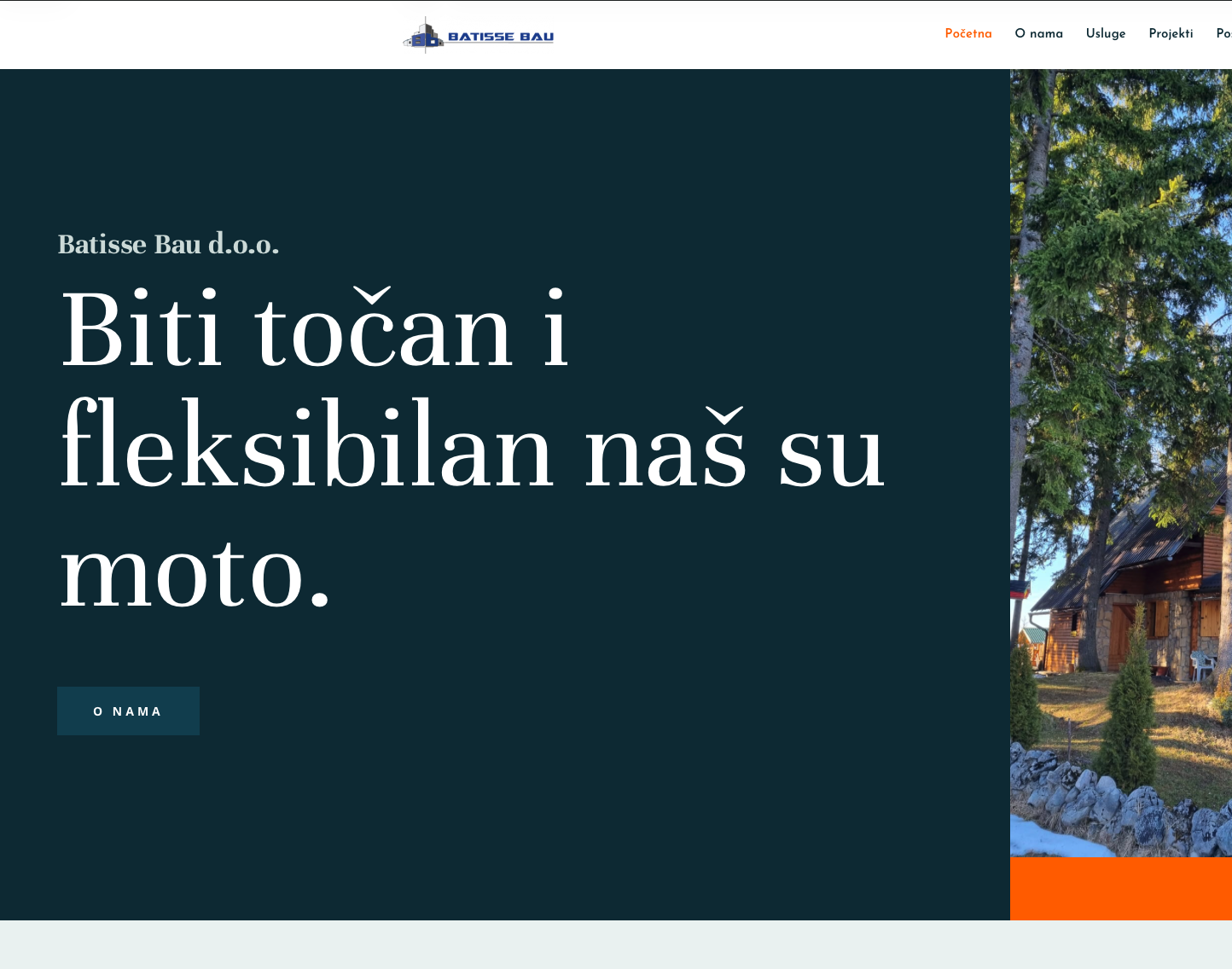This screenshot has height=969, width=1232.
Task: Click the O NAMA button
Action: tap(128, 711)
